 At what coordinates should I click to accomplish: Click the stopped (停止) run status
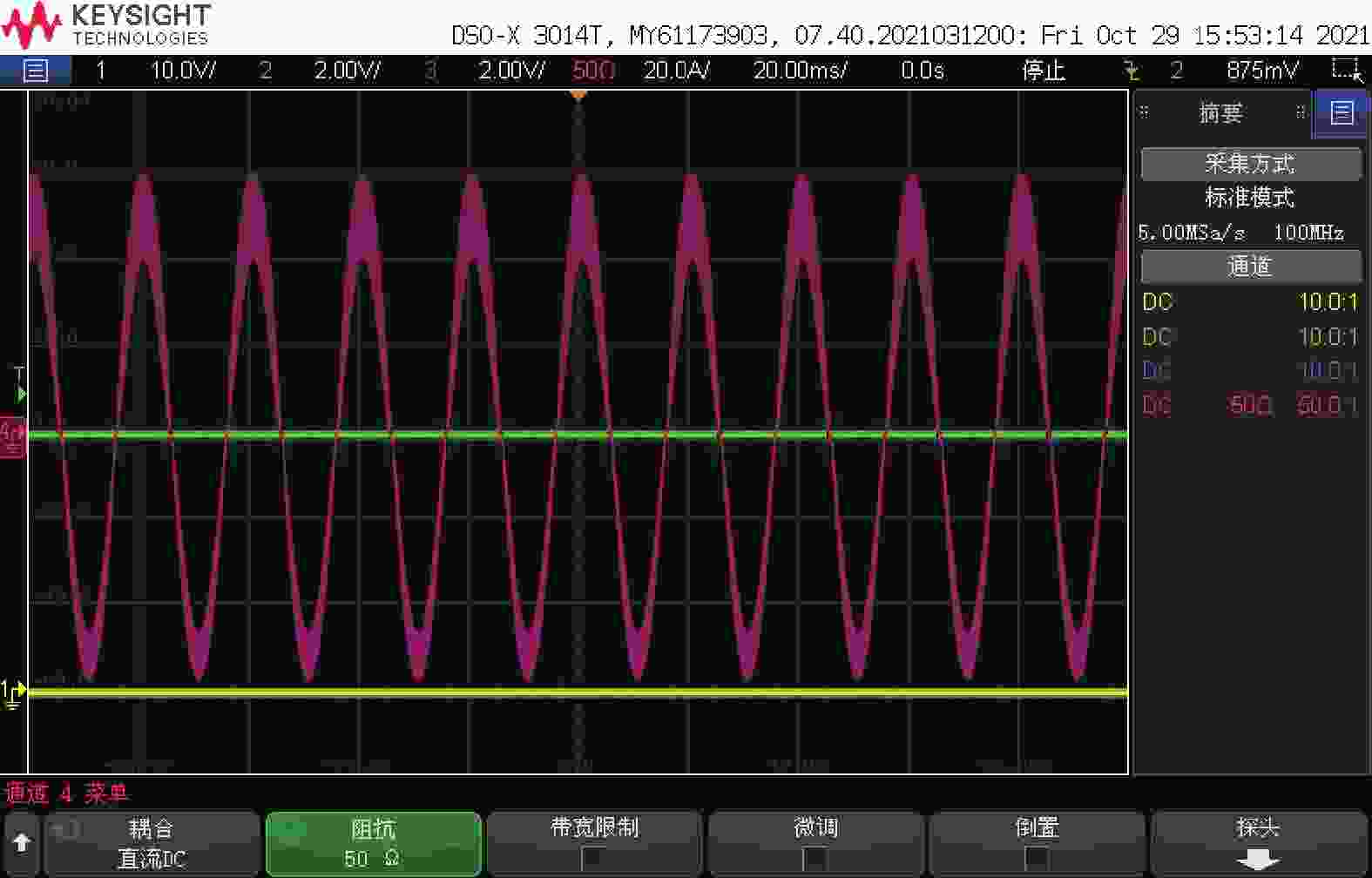(x=1044, y=71)
